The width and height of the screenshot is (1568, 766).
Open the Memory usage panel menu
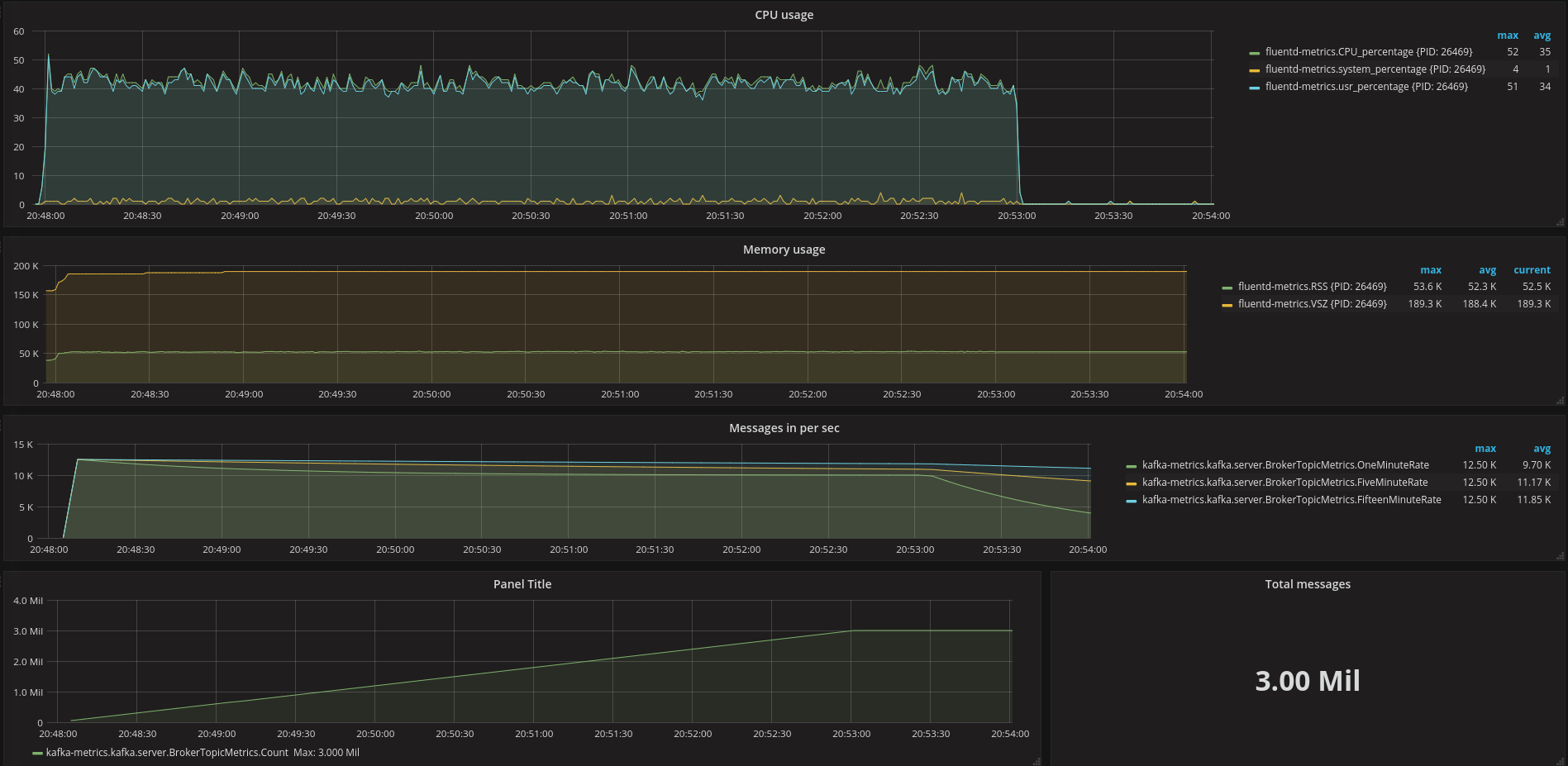[x=784, y=250]
